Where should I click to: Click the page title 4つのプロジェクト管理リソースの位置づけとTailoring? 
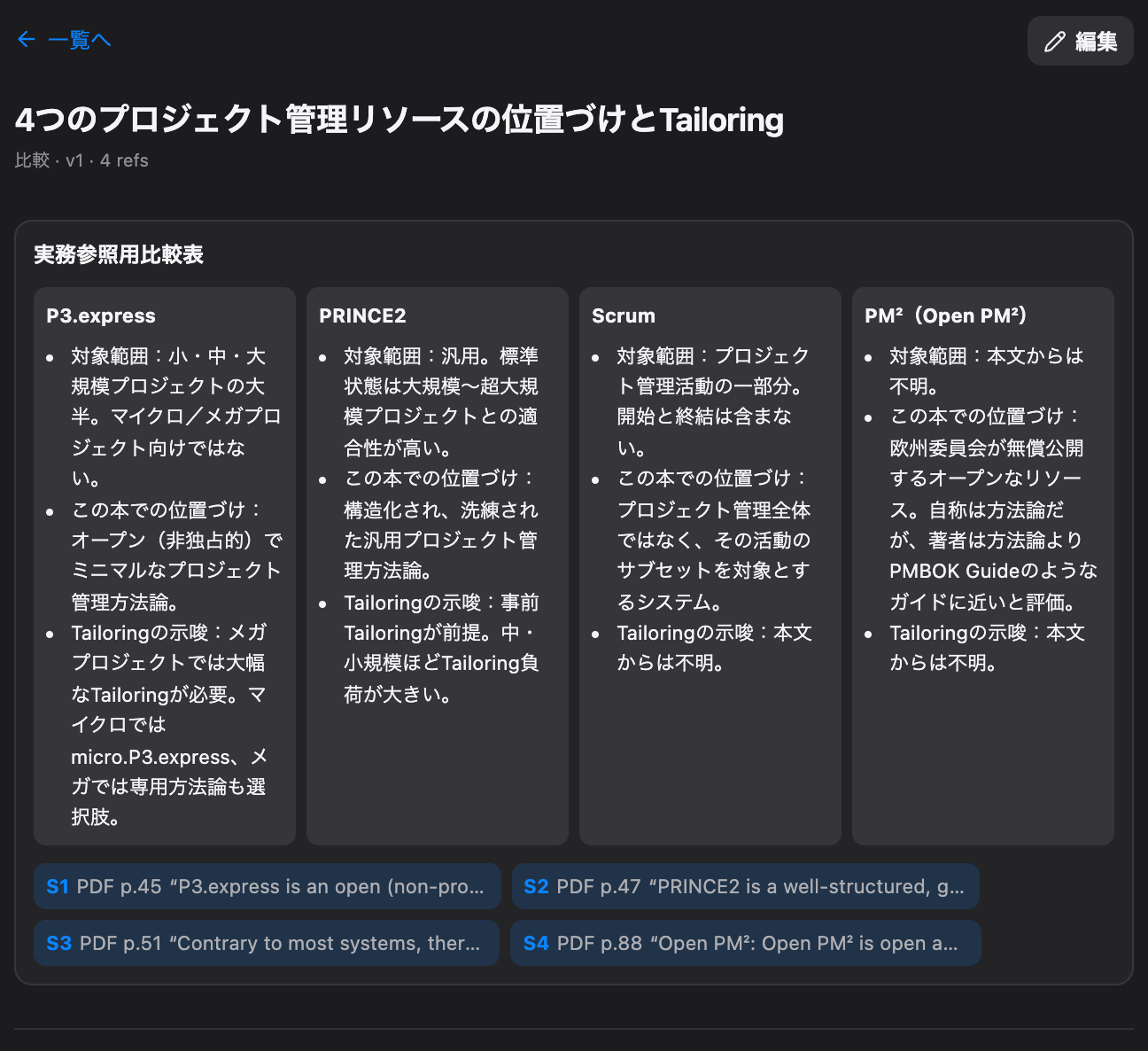coord(399,119)
